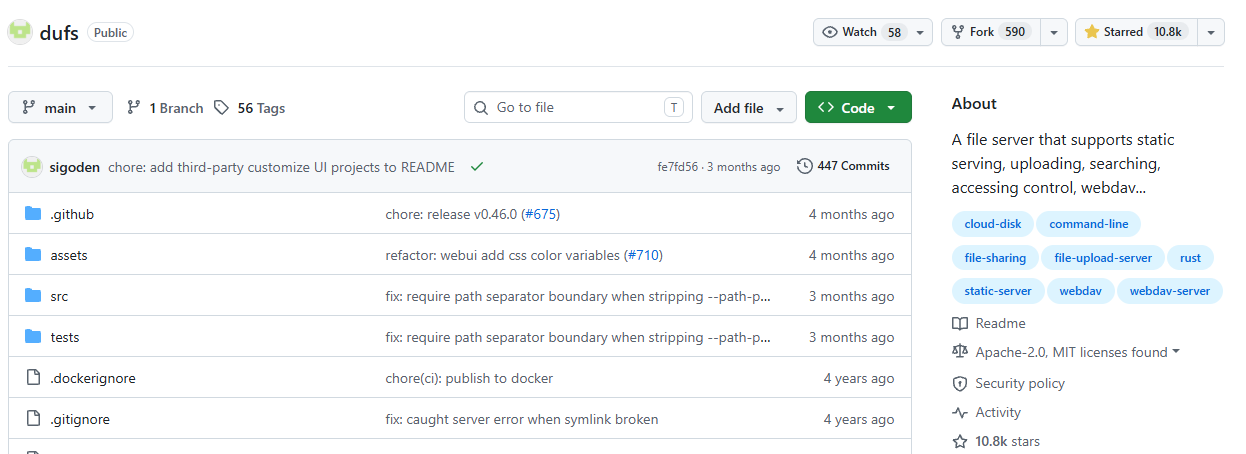Open the src folder name

pyautogui.click(x=59, y=296)
